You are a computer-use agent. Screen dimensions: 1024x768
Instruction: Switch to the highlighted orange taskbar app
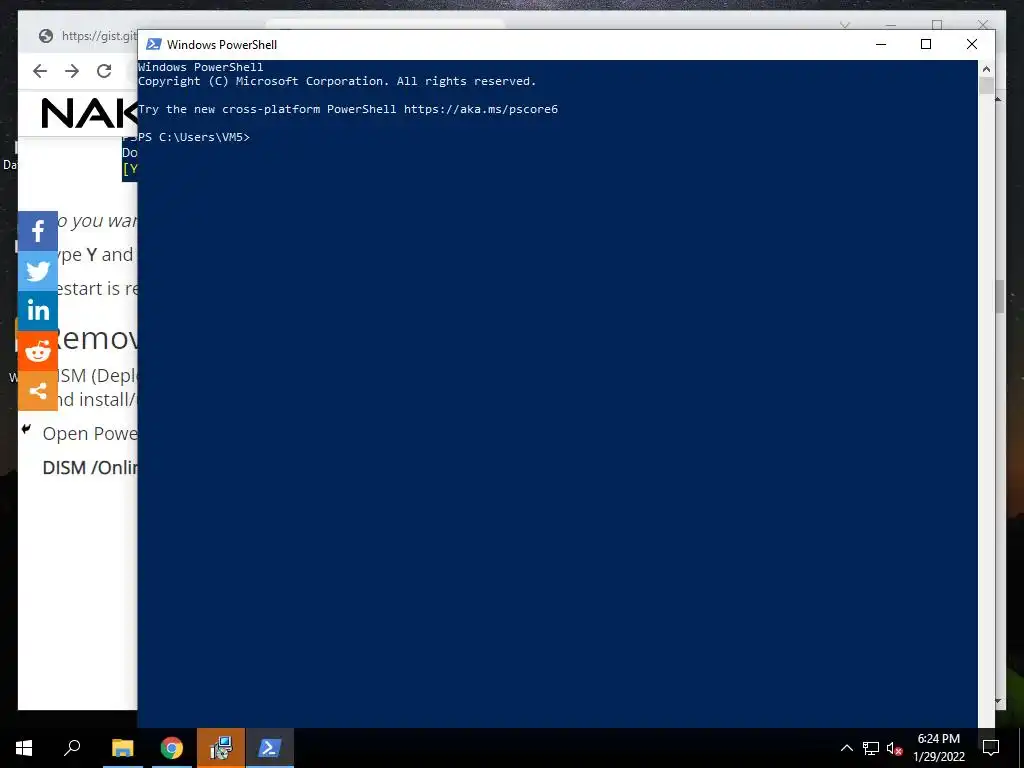point(221,748)
